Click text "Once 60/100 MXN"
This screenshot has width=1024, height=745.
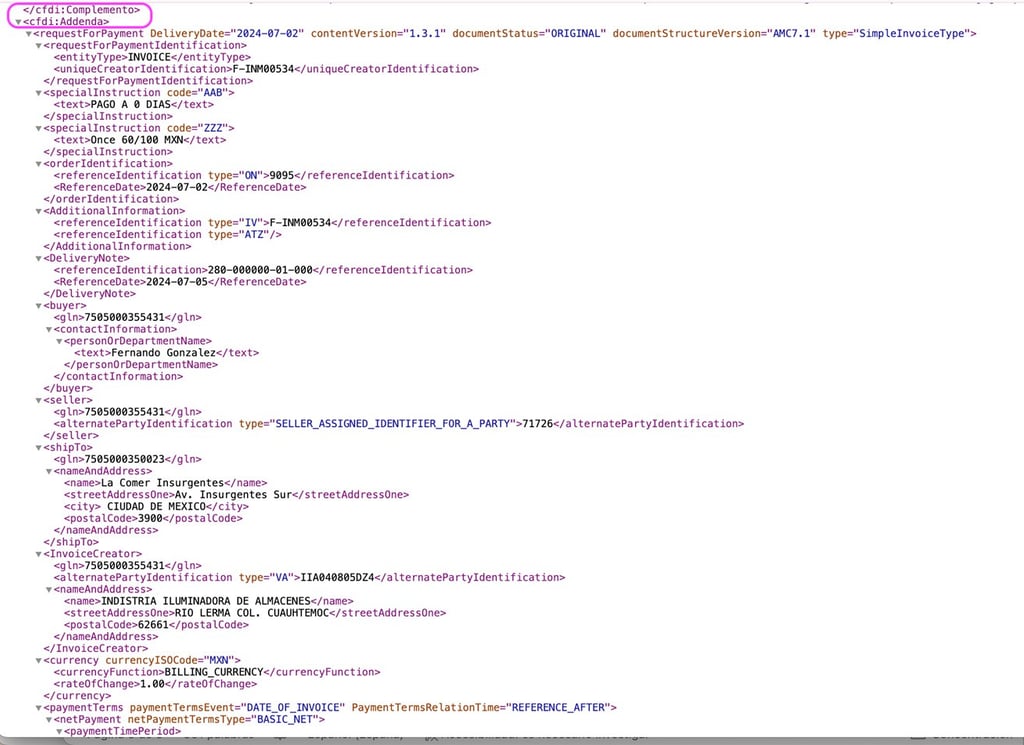click(x=137, y=140)
